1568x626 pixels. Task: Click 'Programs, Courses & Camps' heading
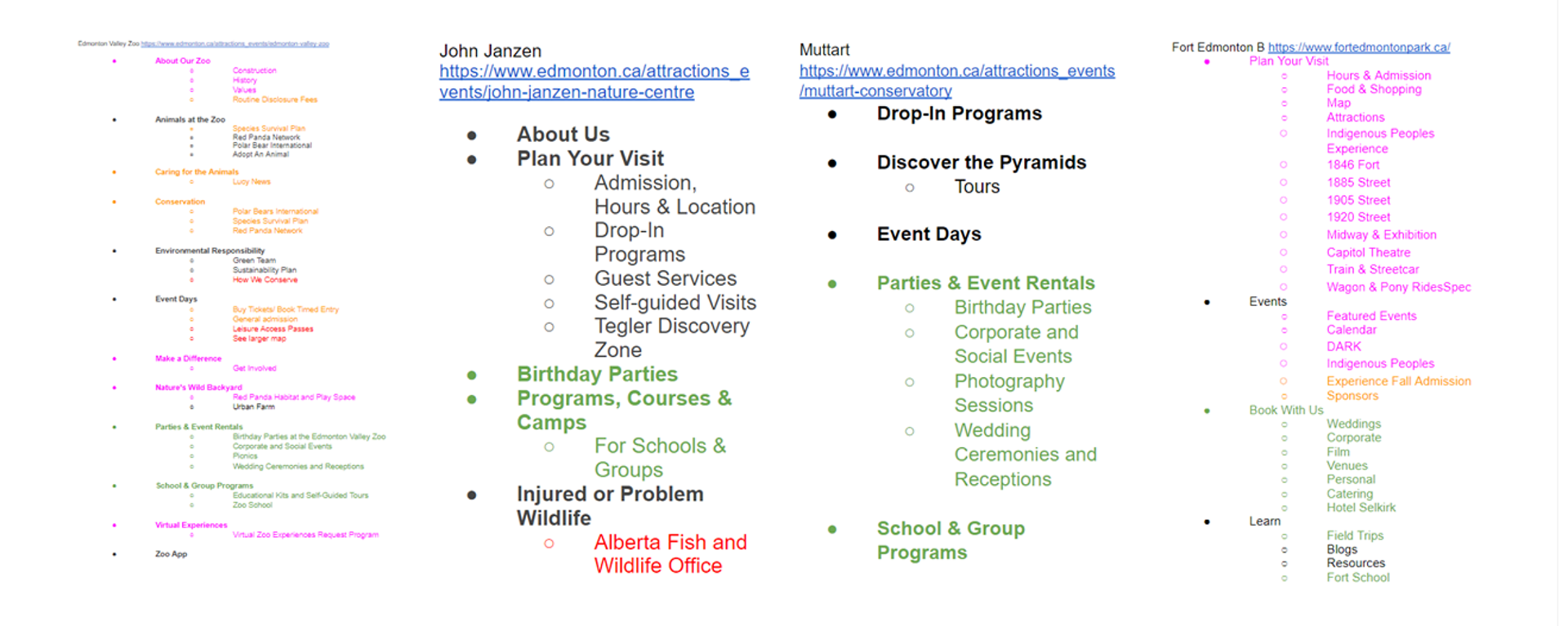(x=624, y=411)
